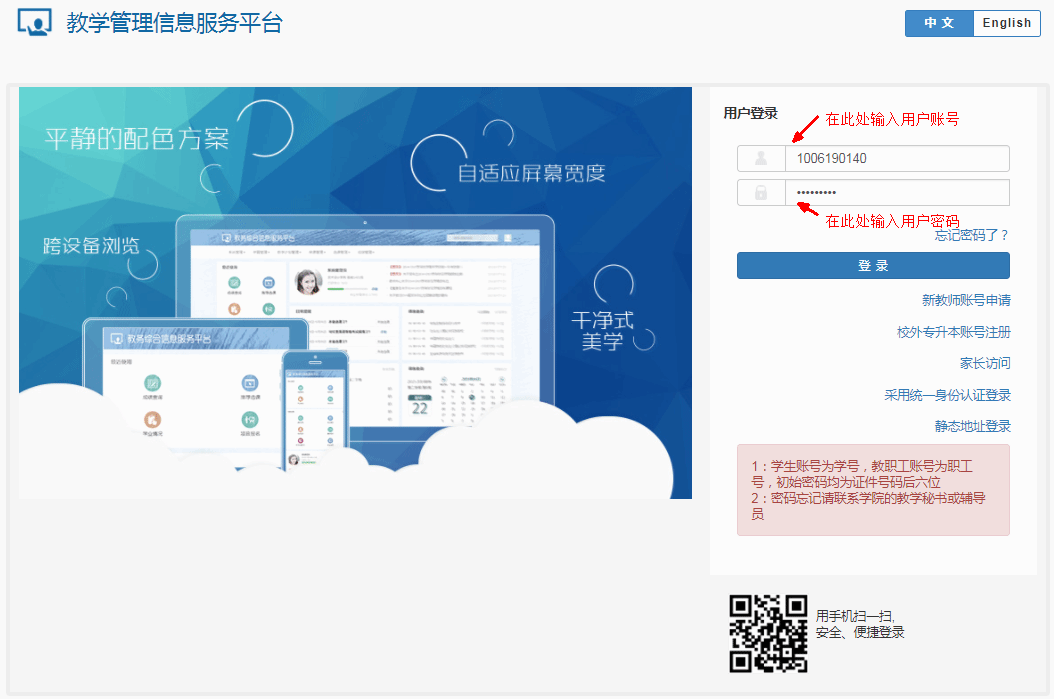Click the avatar photo on the banner laptop screen

coord(308,282)
